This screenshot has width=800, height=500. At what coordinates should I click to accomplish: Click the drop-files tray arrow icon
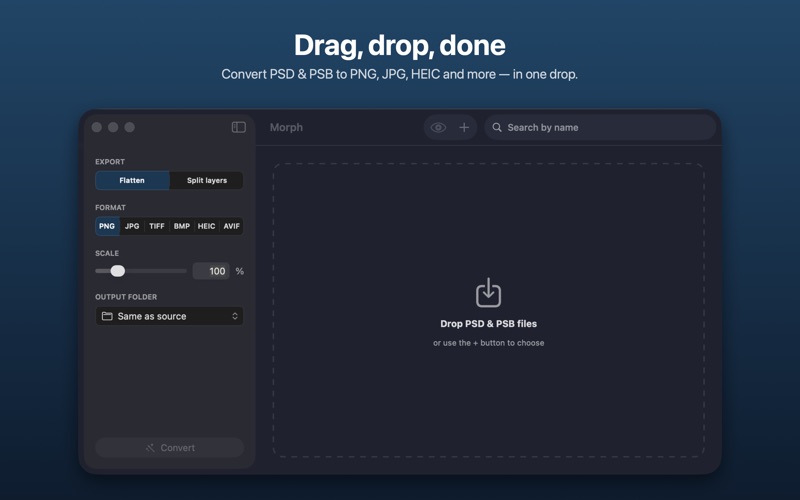click(x=488, y=292)
